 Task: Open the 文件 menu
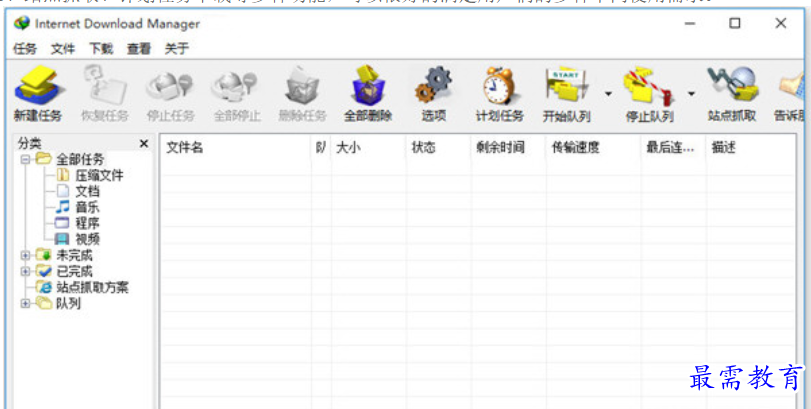pyautogui.click(x=63, y=49)
